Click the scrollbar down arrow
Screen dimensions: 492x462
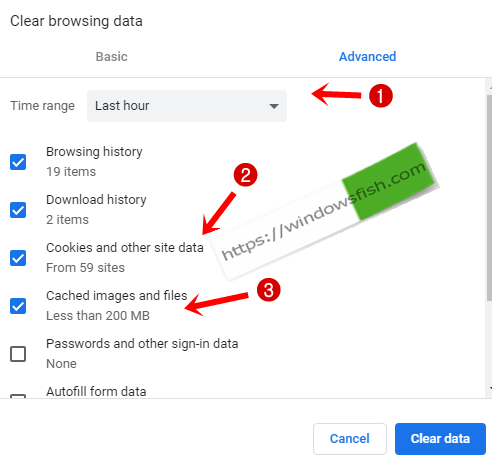point(490,388)
